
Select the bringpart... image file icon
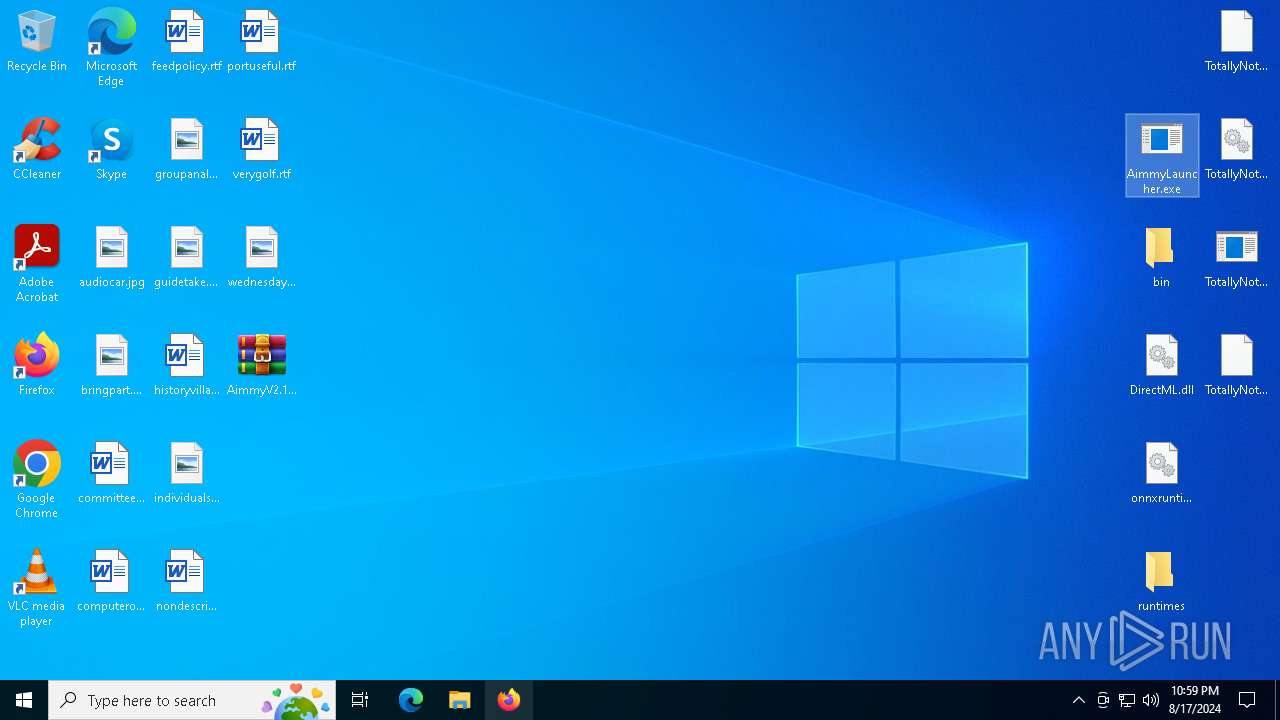coord(111,366)
